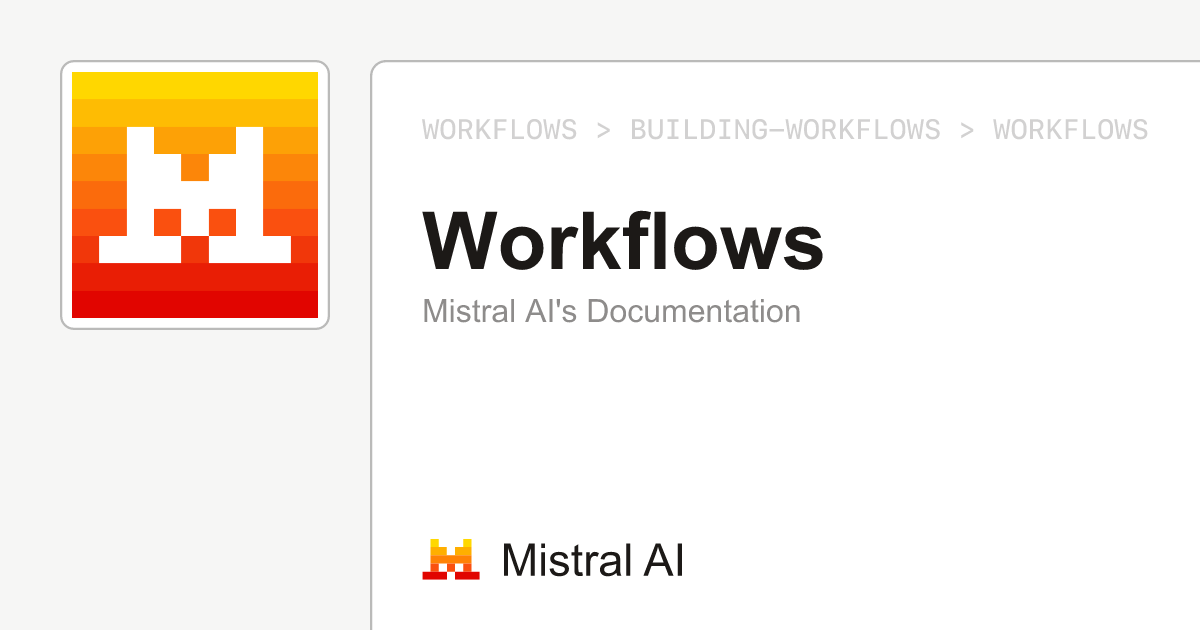1200x630 pixels.
Task: Click the large Mistral logo tile
Action: 195,195
